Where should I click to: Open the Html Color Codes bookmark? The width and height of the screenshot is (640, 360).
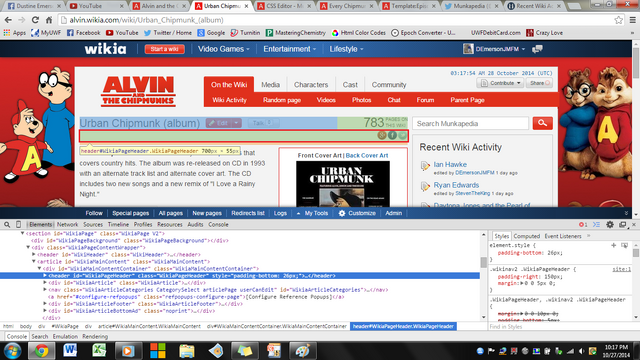coord(359,33)
